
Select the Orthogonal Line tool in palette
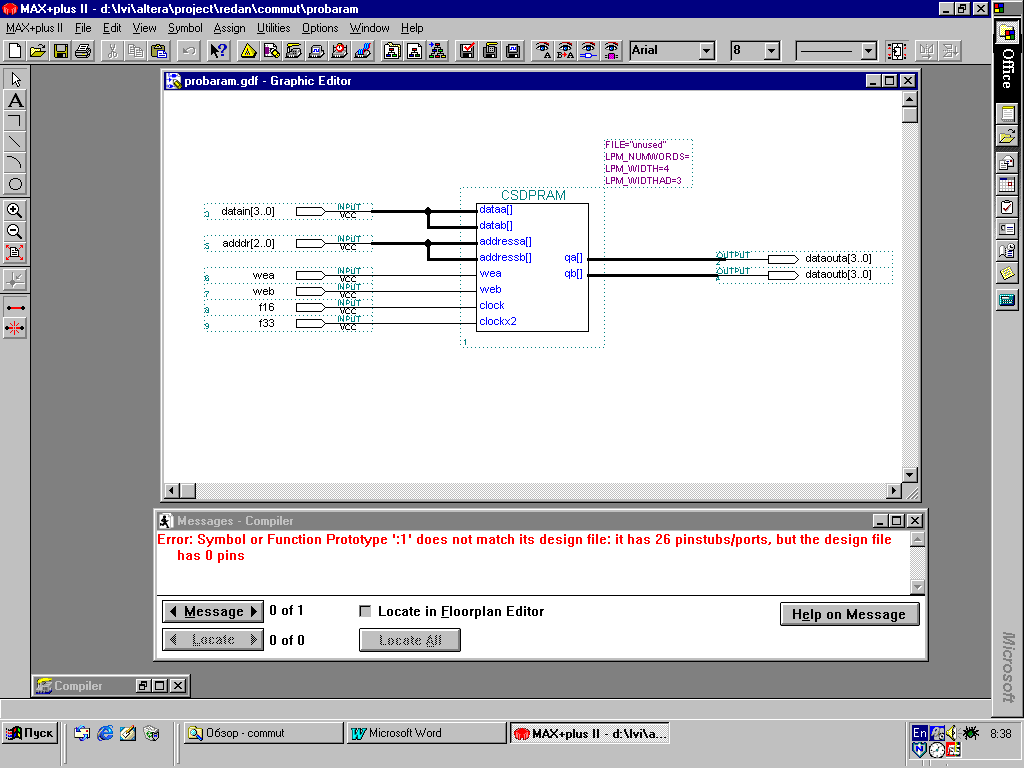[15, 121]
